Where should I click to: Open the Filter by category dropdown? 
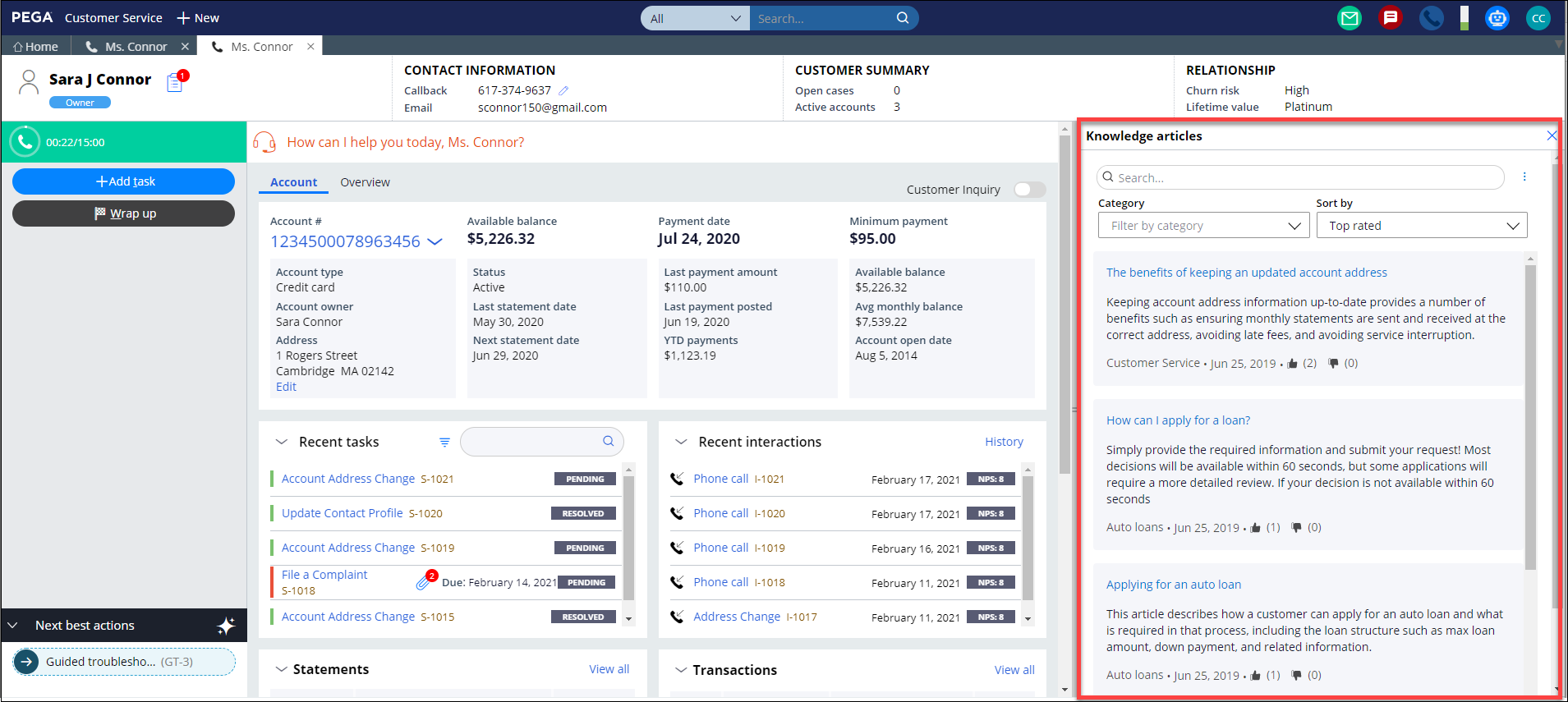point(1203,226)
